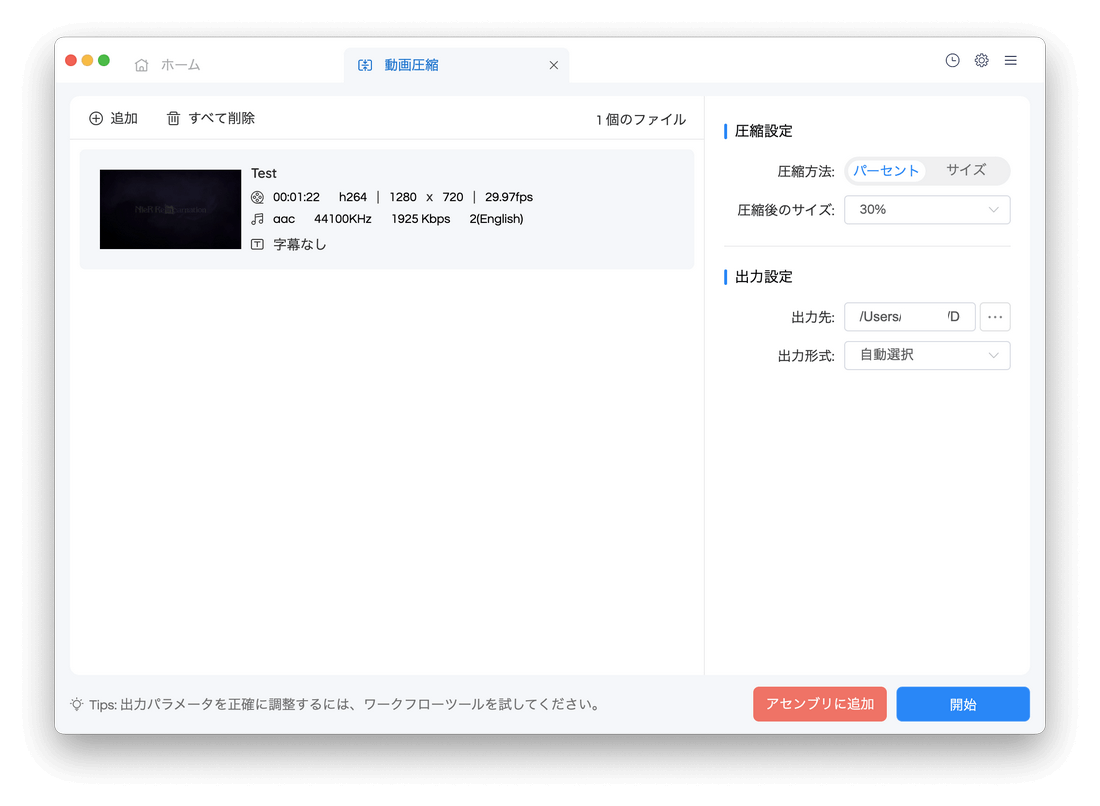This screenshot has width=1100, height=806.
Task: Click the 00:01:22 duration value
Action: tap(296, 197)
